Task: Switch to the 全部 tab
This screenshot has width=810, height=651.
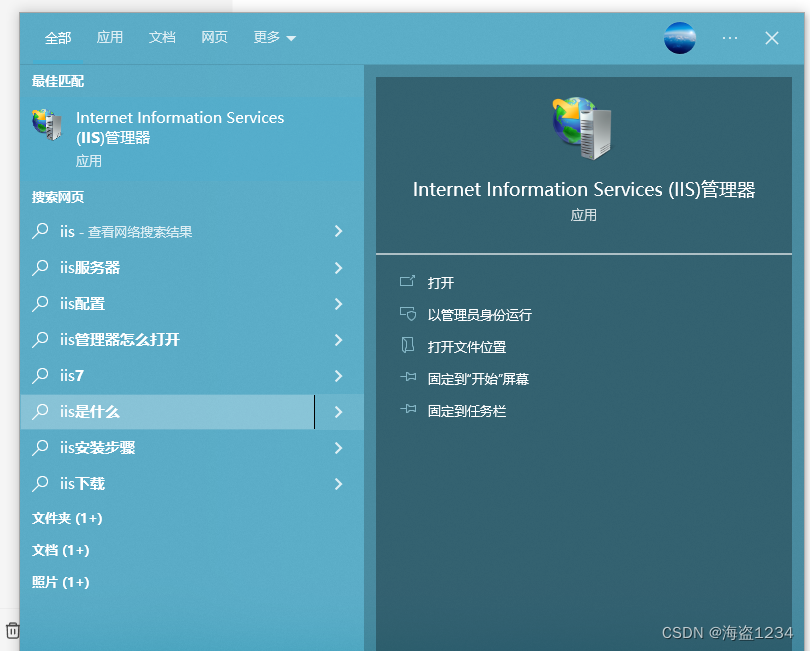Action: [x=58, y=38]
